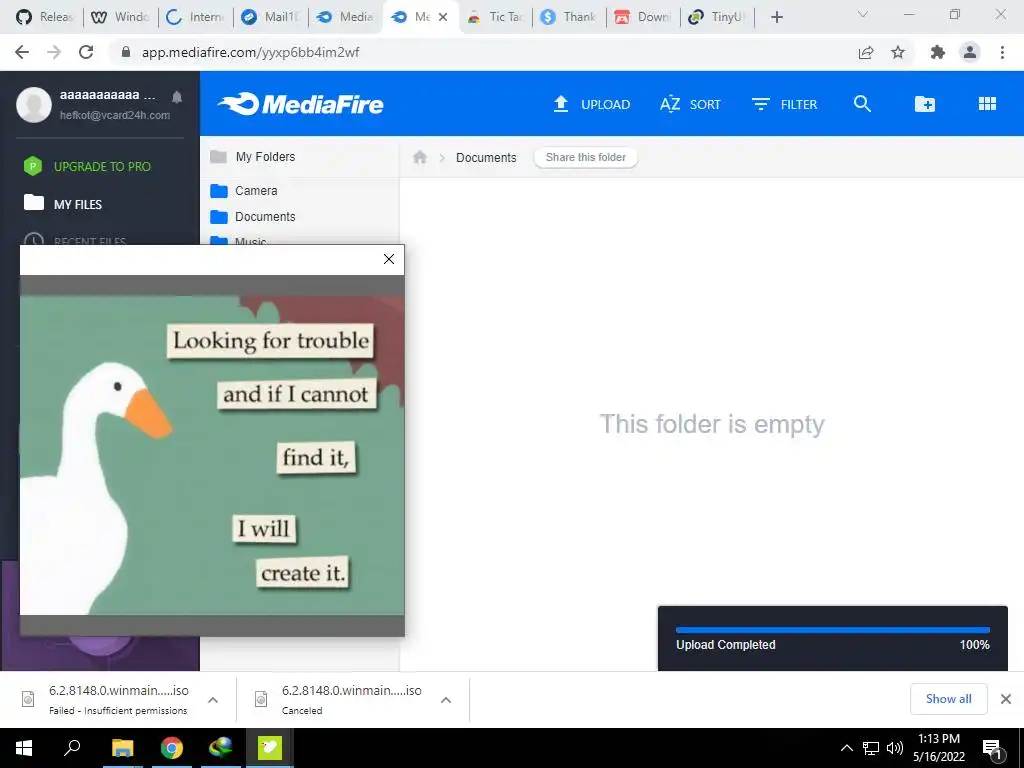Open notifications bell icon
1024x768 pixels.
click(x=176, y=97)
